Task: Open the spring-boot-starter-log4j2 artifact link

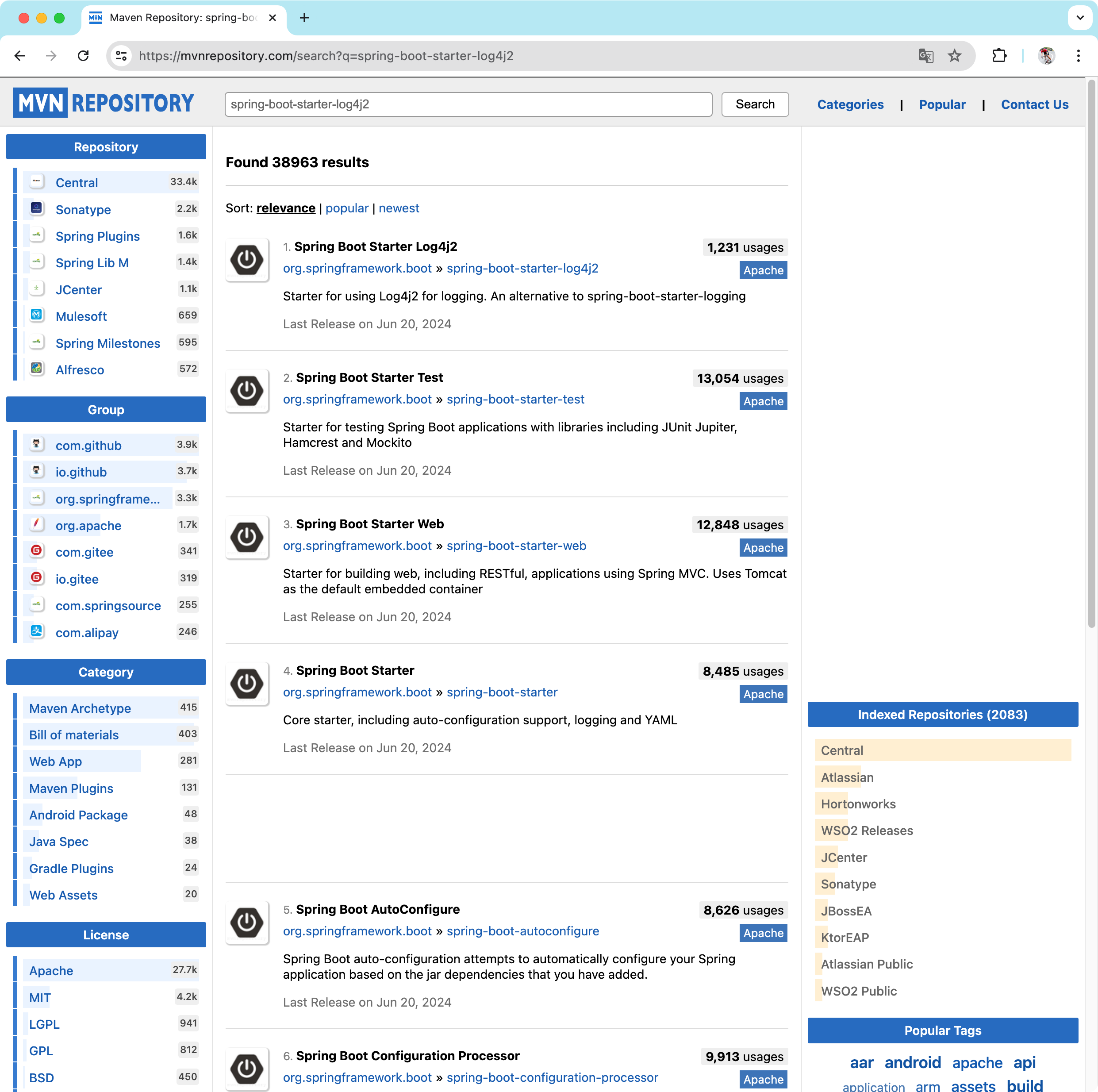Action: click(522, 268)
